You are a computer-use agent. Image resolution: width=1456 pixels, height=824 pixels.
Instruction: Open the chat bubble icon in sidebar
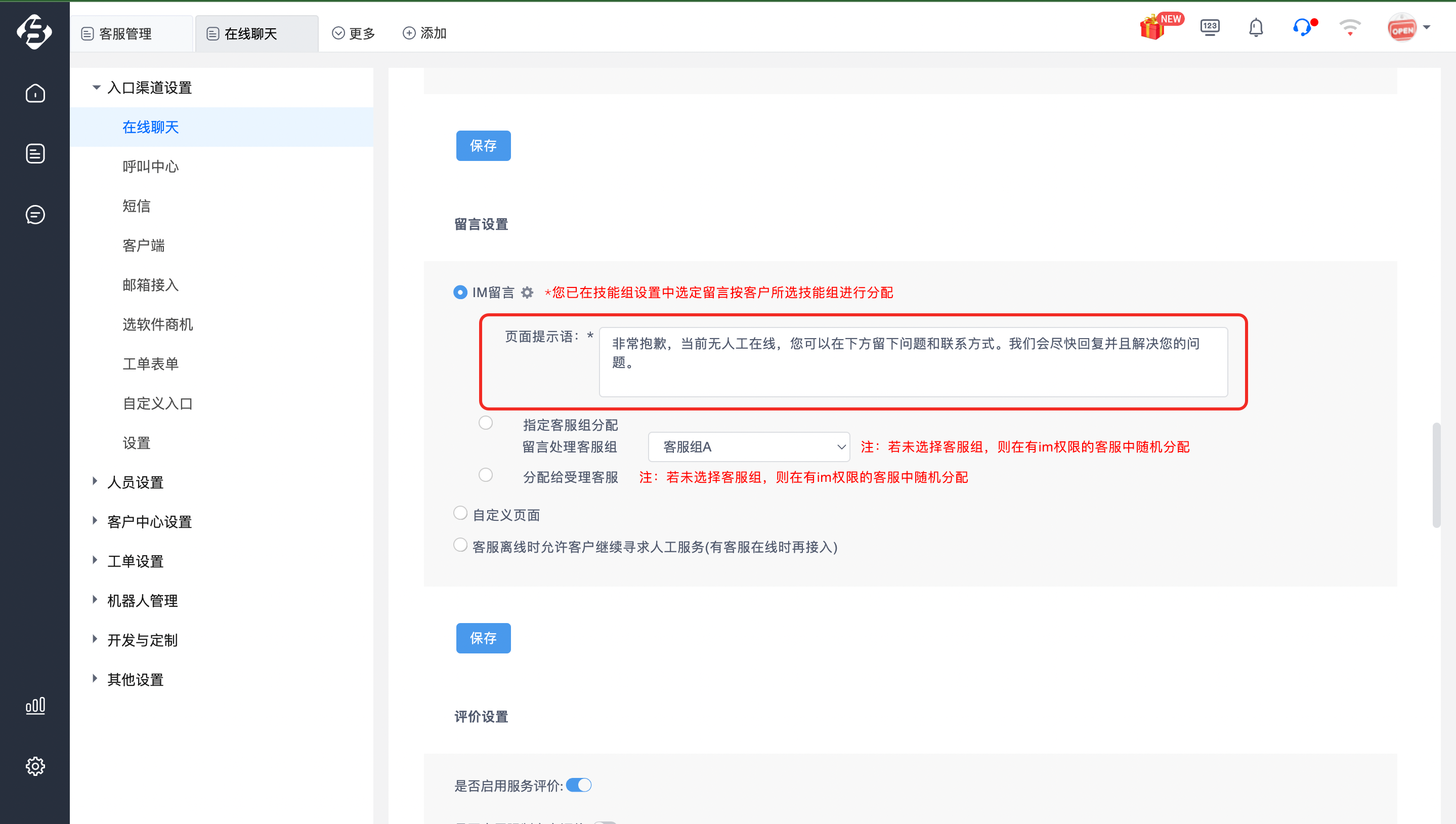pos(35,215)
